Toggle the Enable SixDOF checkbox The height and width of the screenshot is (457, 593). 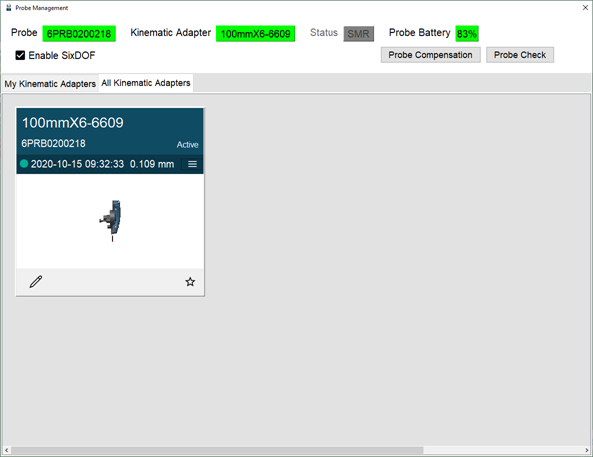point(20,55)
